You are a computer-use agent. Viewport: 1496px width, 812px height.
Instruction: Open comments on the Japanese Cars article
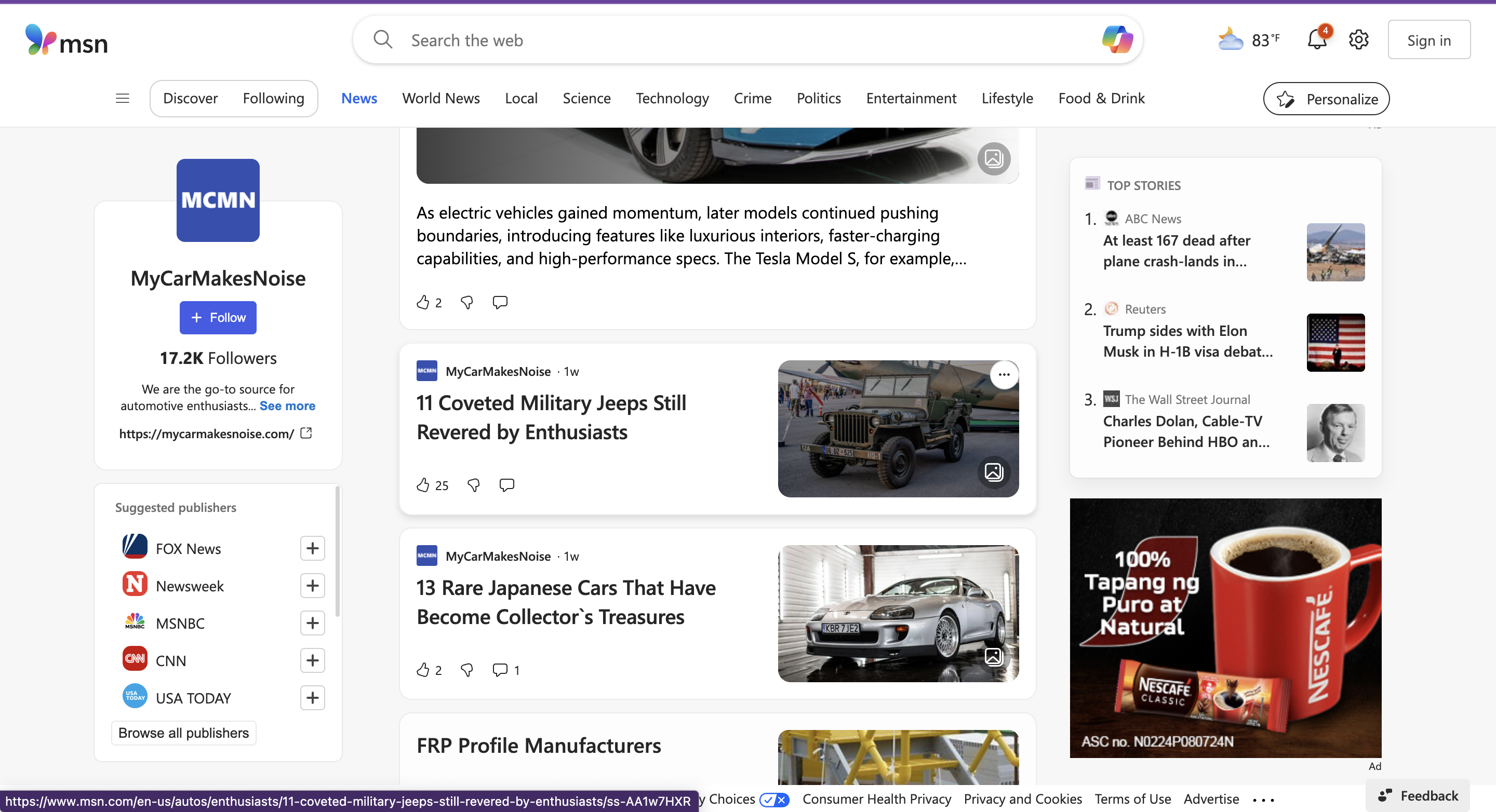point(500,670)
